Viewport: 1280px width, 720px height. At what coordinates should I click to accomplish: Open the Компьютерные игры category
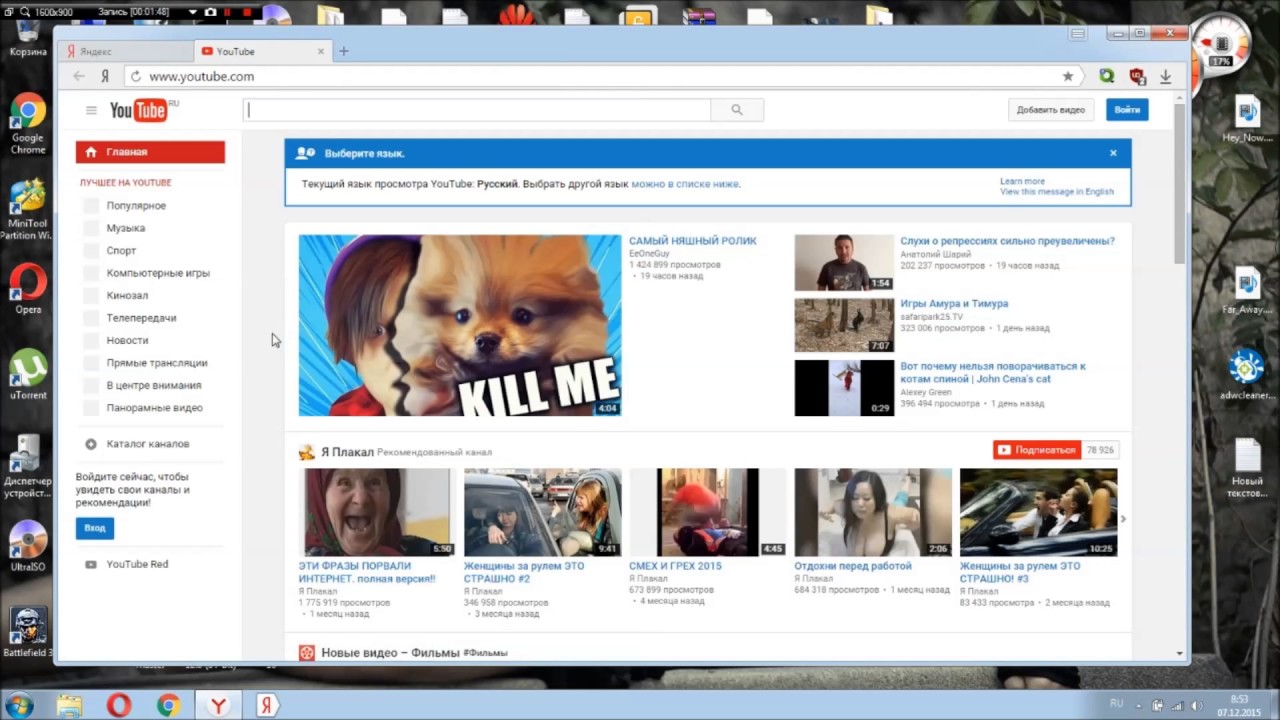pos(158,273)
